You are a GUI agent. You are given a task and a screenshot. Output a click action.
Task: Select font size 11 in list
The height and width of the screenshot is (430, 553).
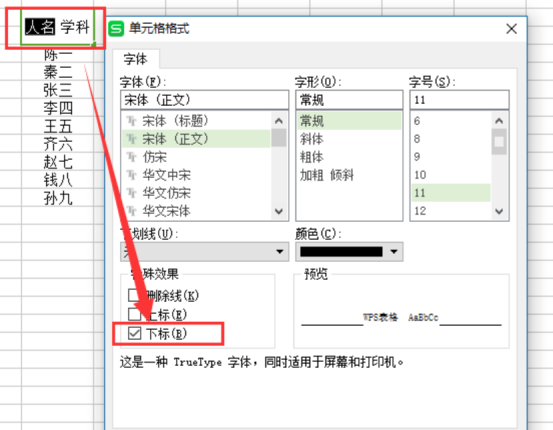click(451, 193)
